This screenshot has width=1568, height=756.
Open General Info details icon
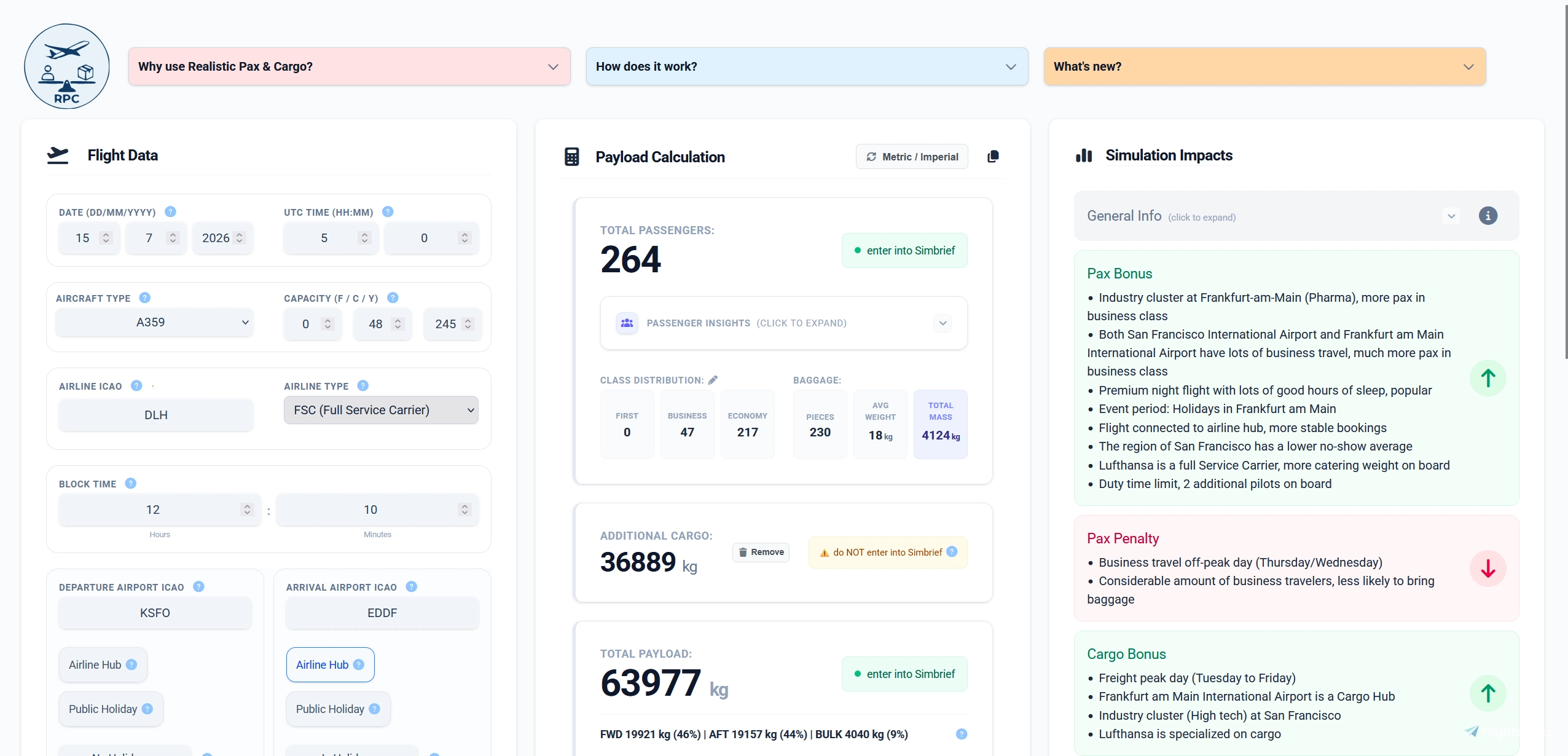click(1488, 216)
